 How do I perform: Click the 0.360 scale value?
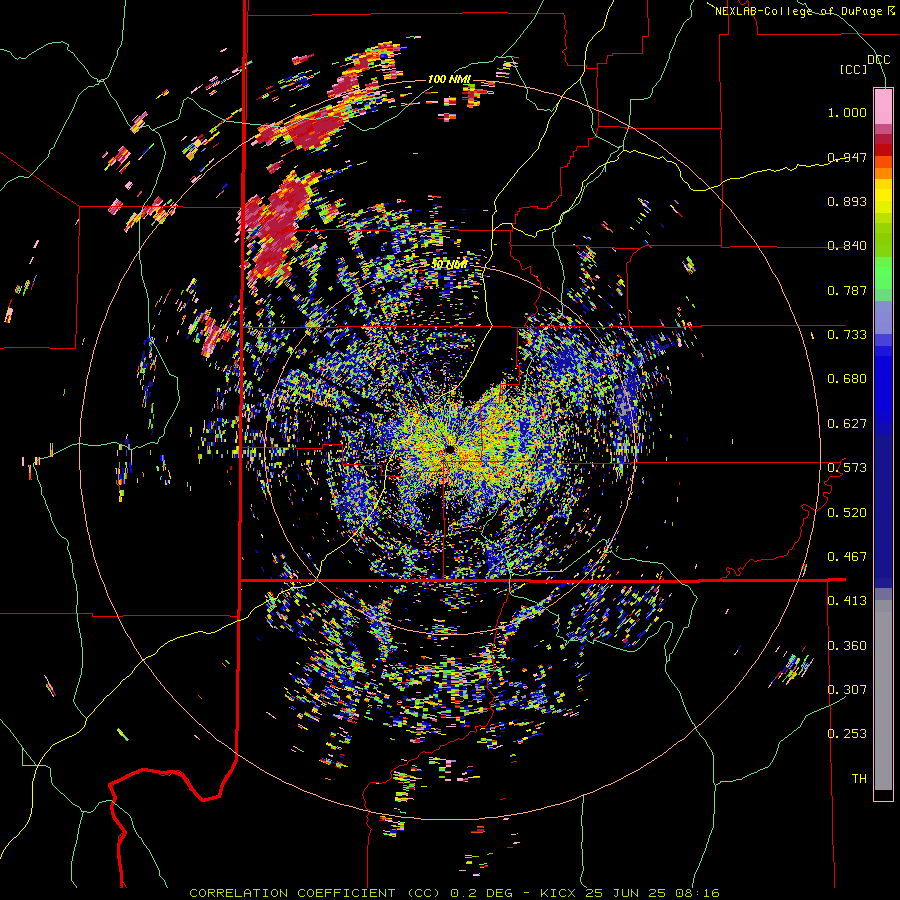click(847, 646)
